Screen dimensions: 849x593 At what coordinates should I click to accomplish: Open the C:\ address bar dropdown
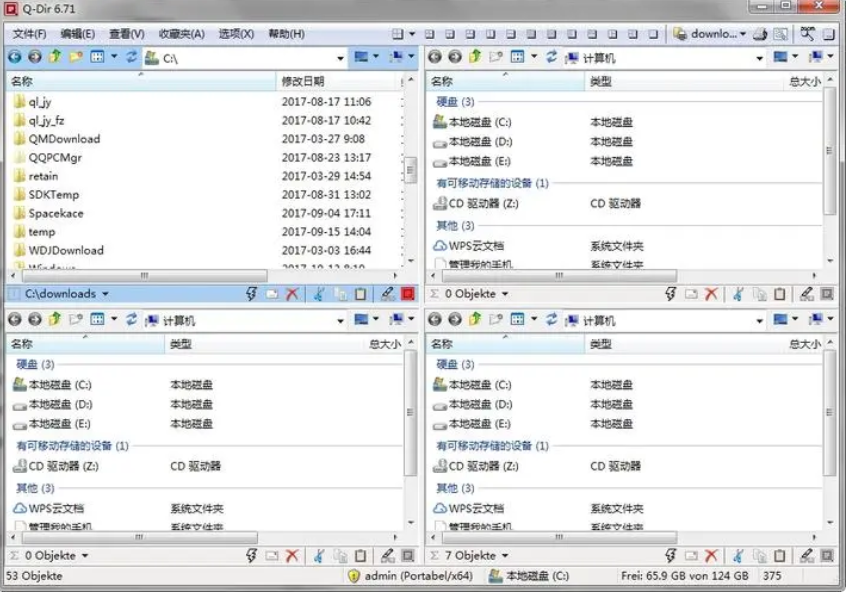pos(340,58)
